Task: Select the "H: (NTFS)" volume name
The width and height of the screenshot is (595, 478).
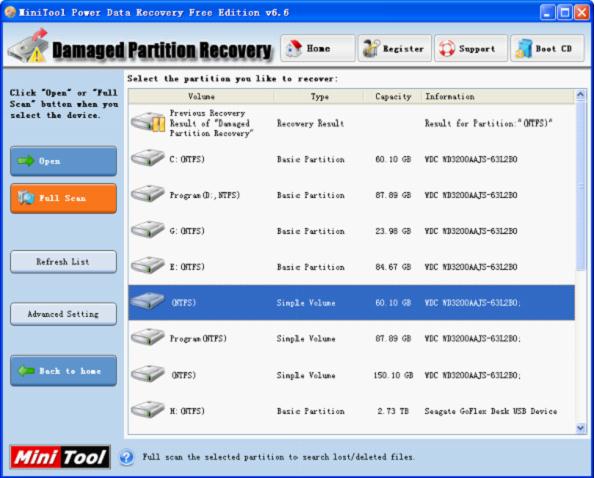Action: point(187,411)
